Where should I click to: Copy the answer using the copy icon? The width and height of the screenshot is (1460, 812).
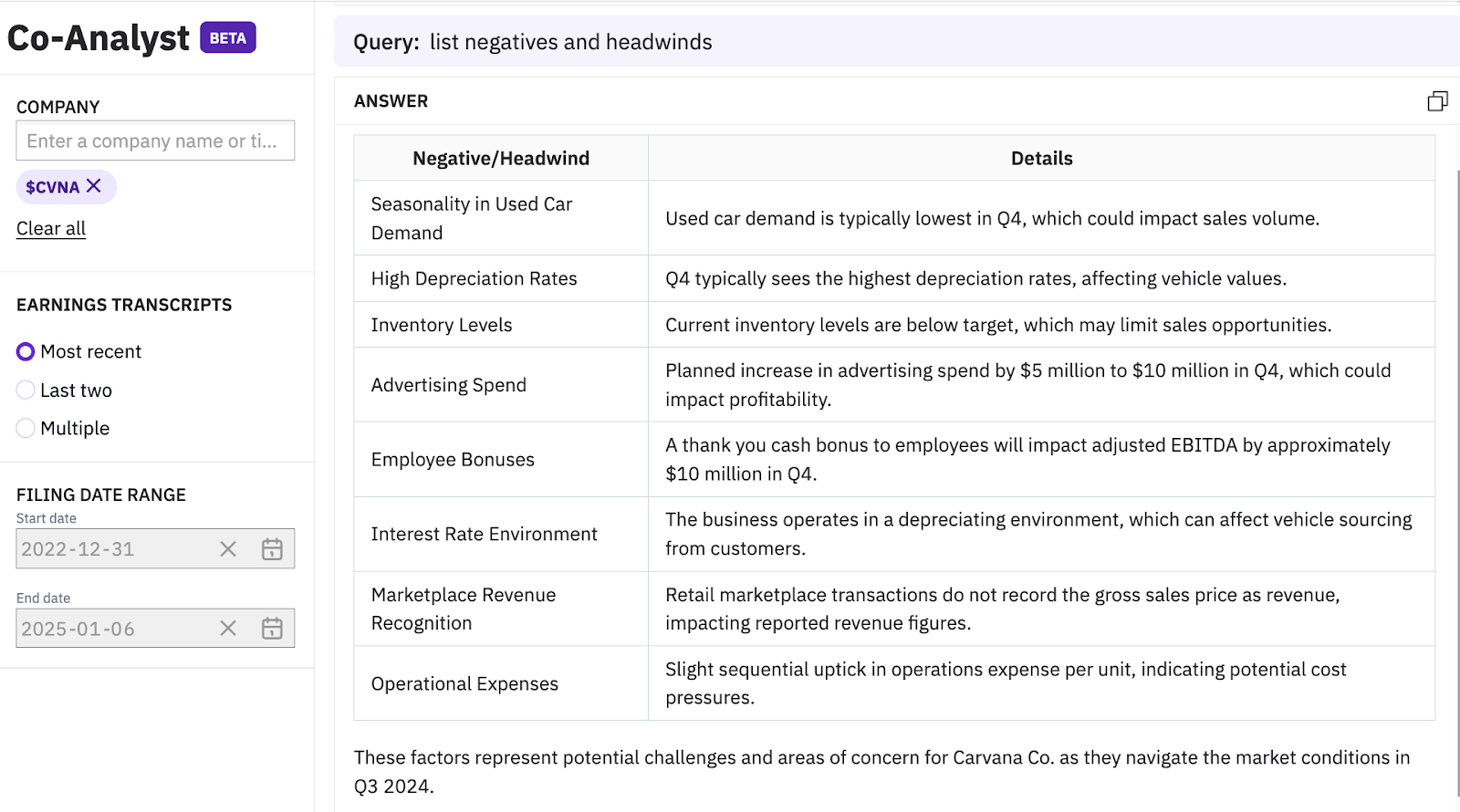pyautogui.click(x=1437, y=101)
